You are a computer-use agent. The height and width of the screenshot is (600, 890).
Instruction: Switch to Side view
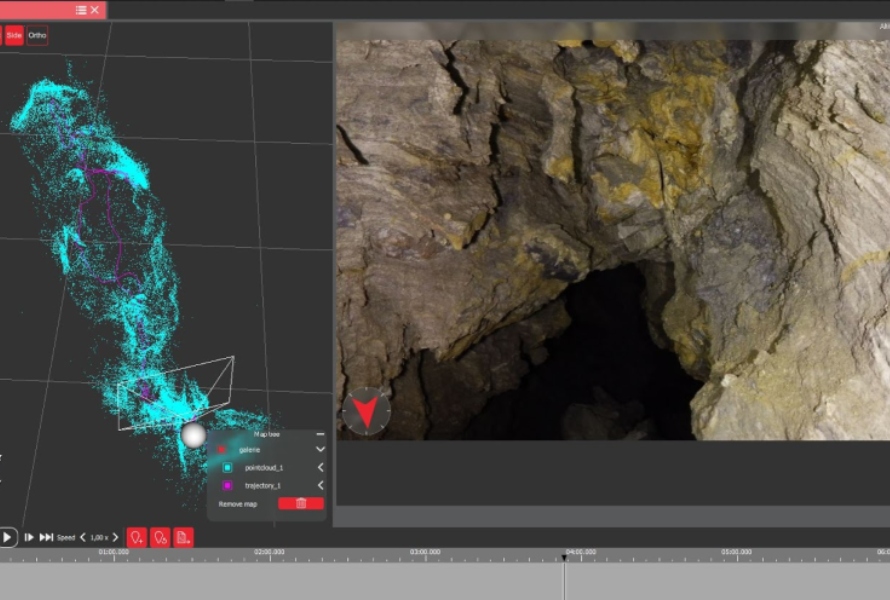(14, 35)
